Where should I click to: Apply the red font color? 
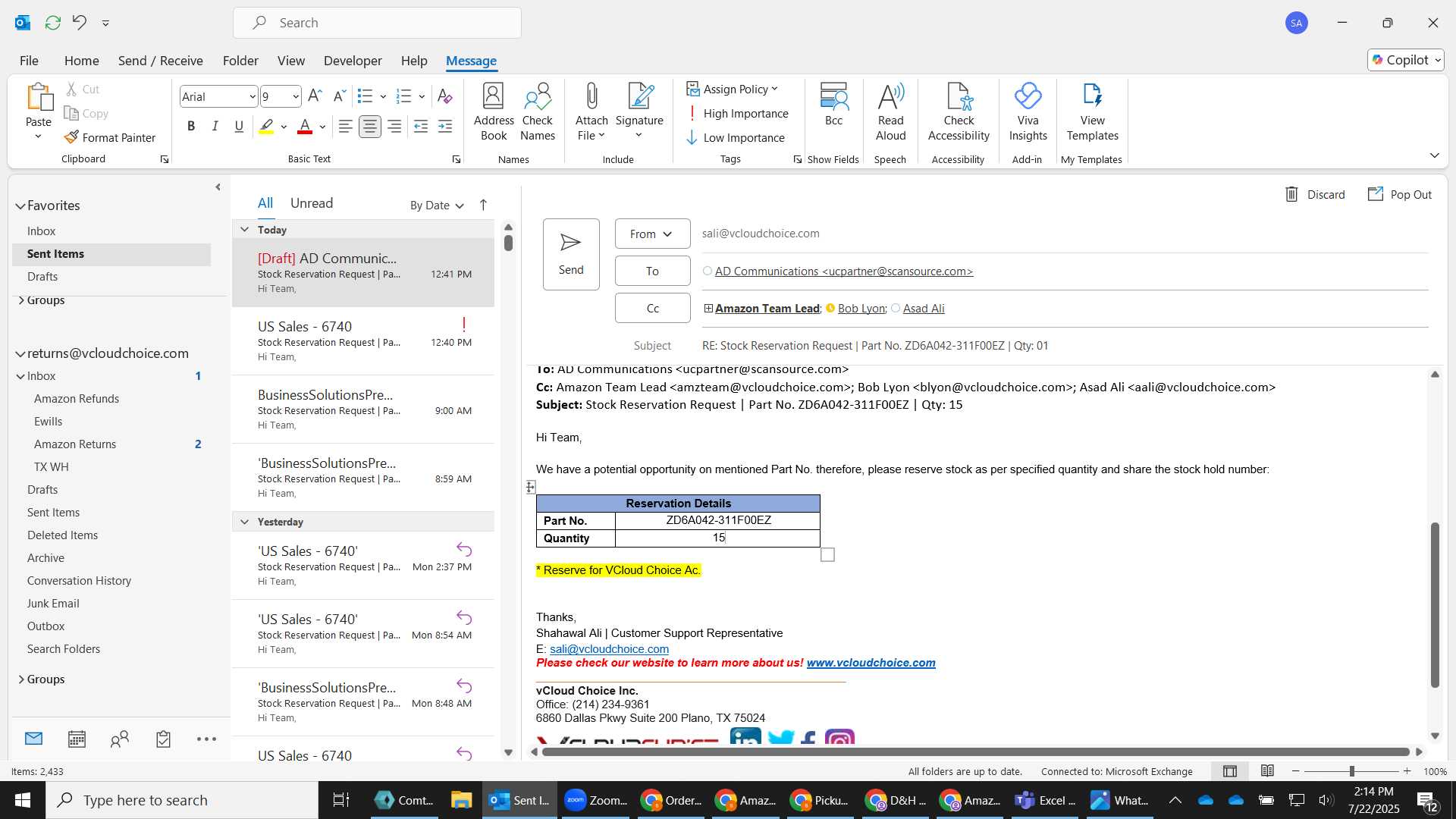(x=305, y=127)
